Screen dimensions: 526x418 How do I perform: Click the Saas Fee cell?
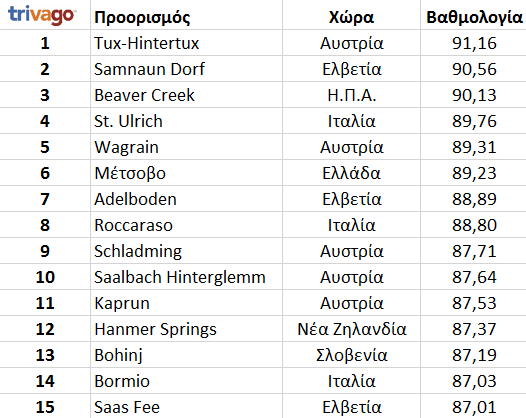coord(186,407)
